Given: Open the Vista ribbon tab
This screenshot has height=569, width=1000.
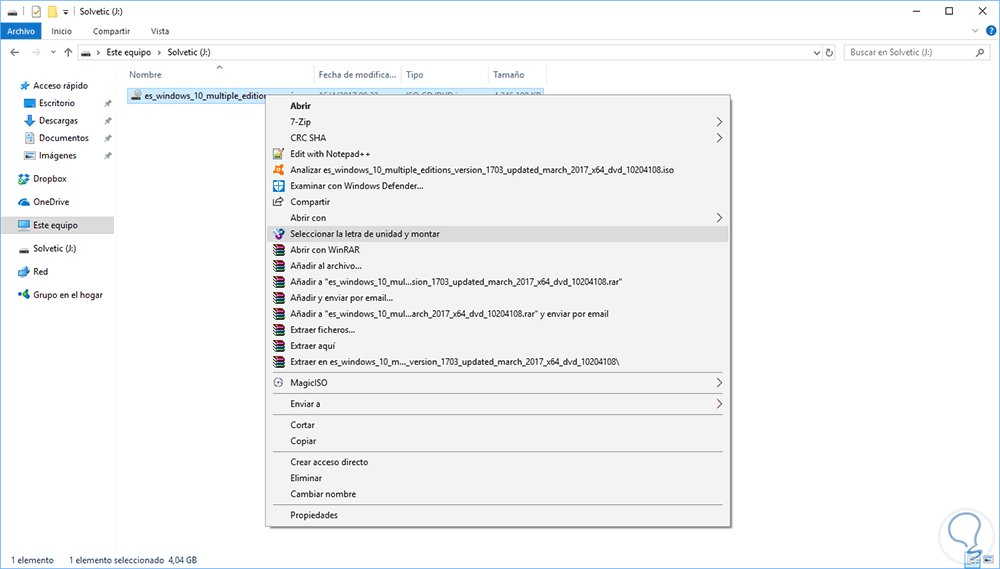Looking at the screenshot, I should tap(160, 31).
